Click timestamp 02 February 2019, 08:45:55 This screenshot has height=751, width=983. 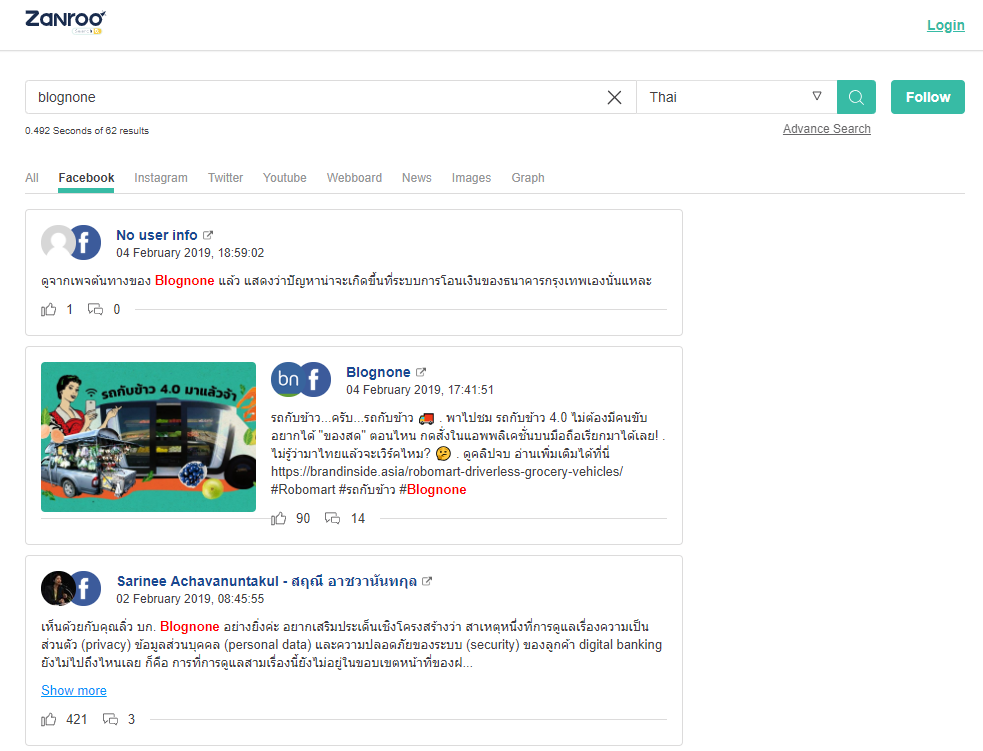click(190, 599)
